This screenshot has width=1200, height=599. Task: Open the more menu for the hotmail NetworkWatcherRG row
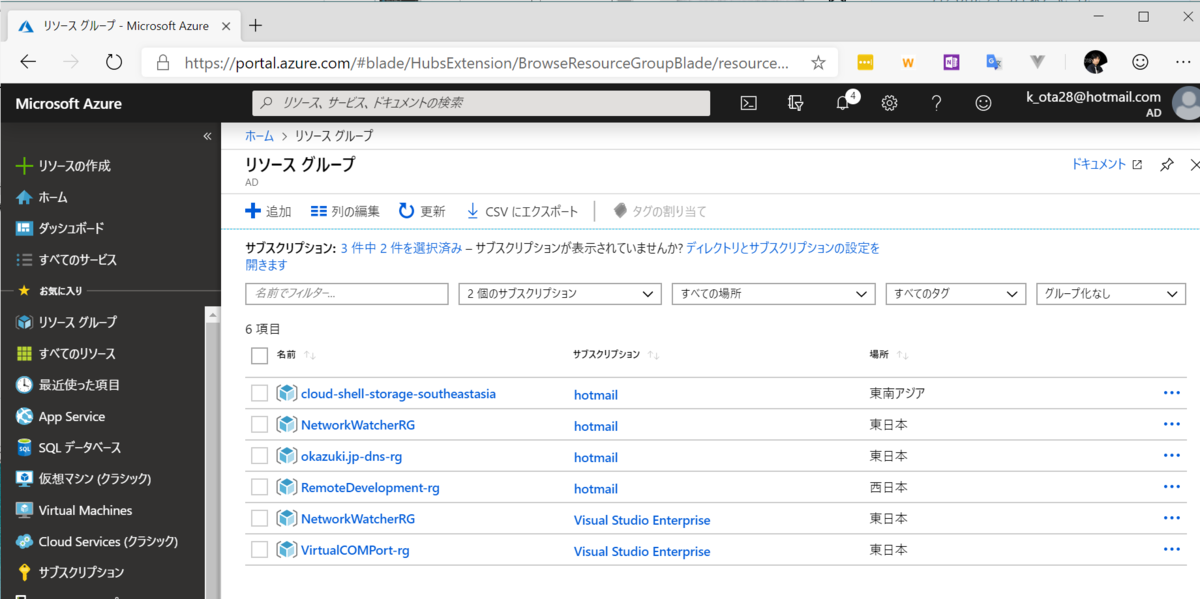[x=1172, y=424]
